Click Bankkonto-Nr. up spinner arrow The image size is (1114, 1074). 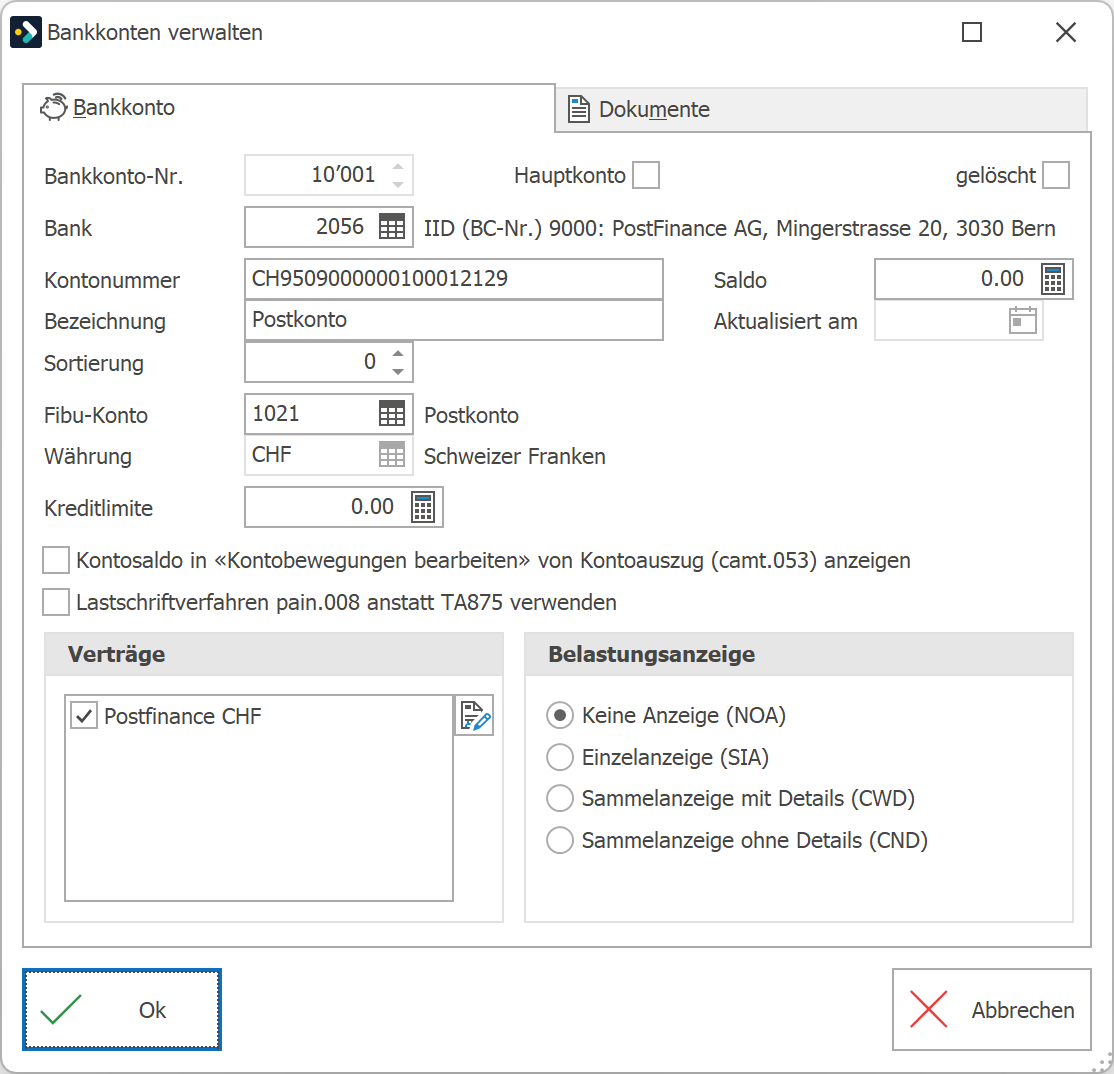(398, 166)
